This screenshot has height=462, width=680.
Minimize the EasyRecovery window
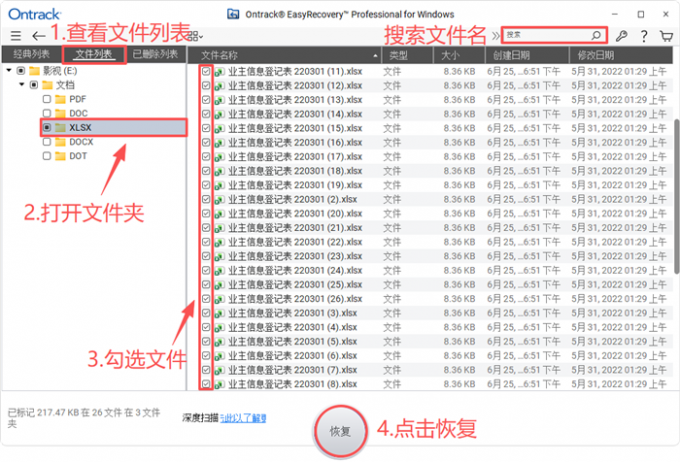point(615,14)
